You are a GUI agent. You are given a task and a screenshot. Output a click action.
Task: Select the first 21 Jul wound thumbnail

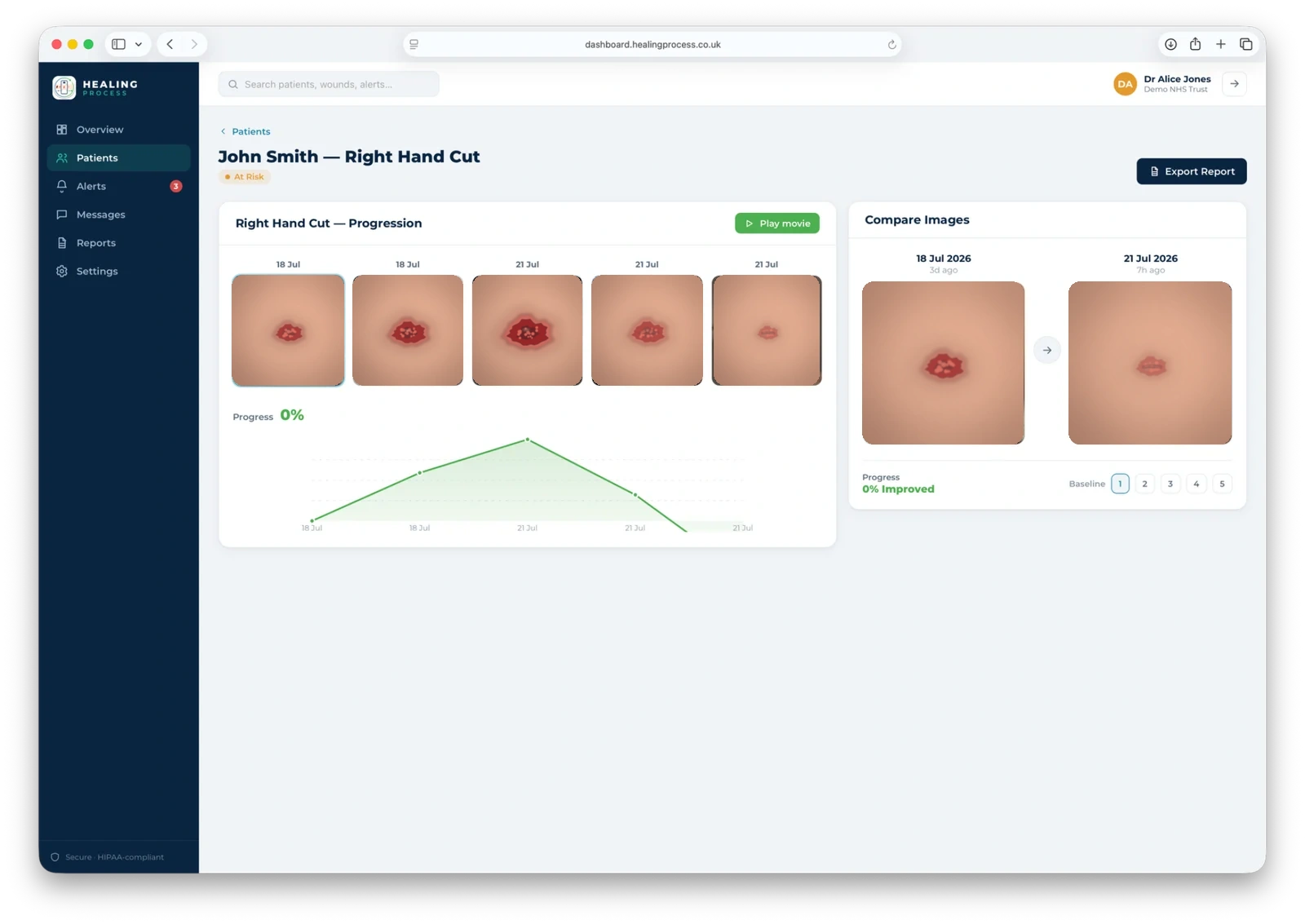527,330
